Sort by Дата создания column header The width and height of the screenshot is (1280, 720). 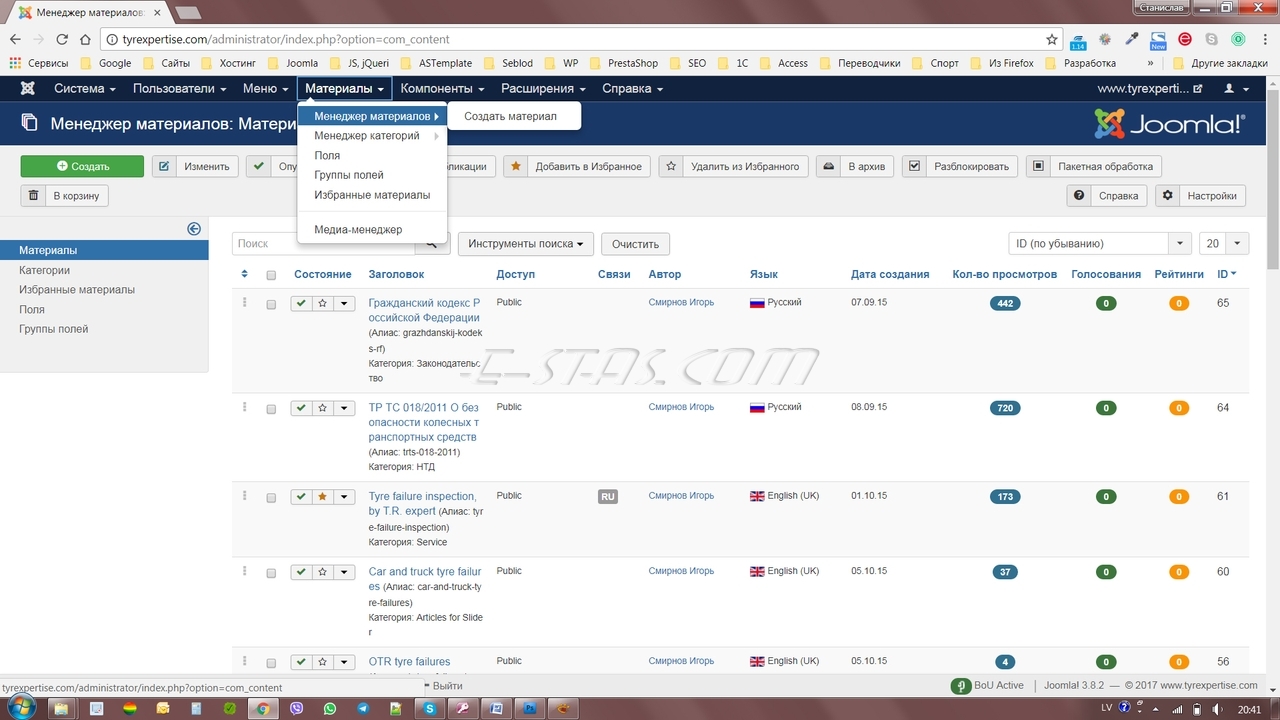click(890, 274)
